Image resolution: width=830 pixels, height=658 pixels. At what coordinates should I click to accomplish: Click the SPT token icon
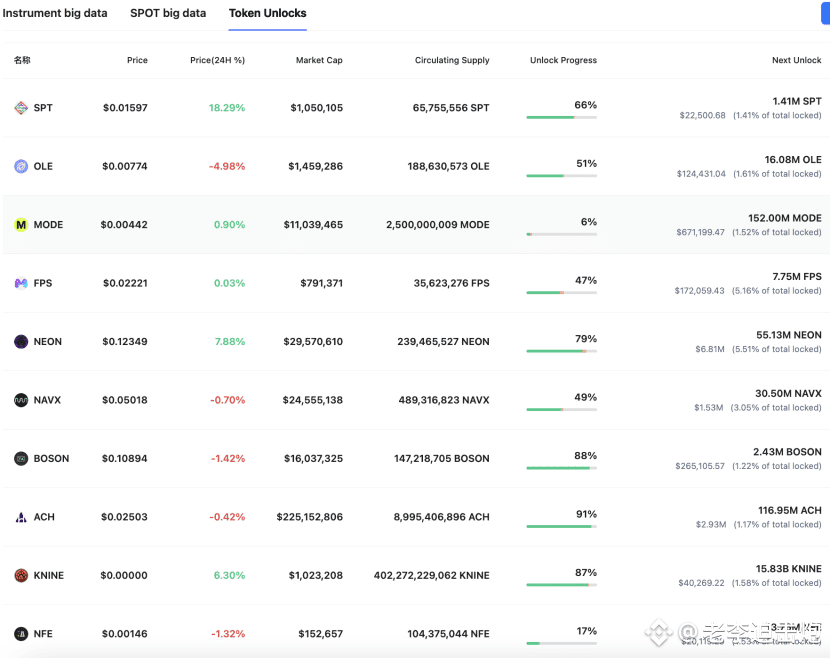tap(21, 108)
